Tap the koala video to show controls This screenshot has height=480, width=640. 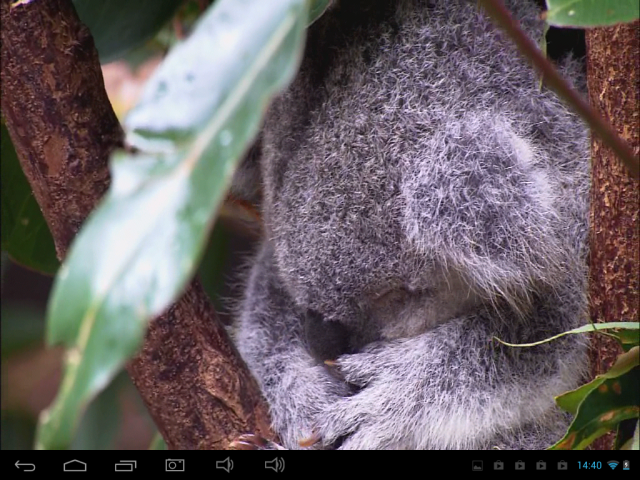pos(320,225)
